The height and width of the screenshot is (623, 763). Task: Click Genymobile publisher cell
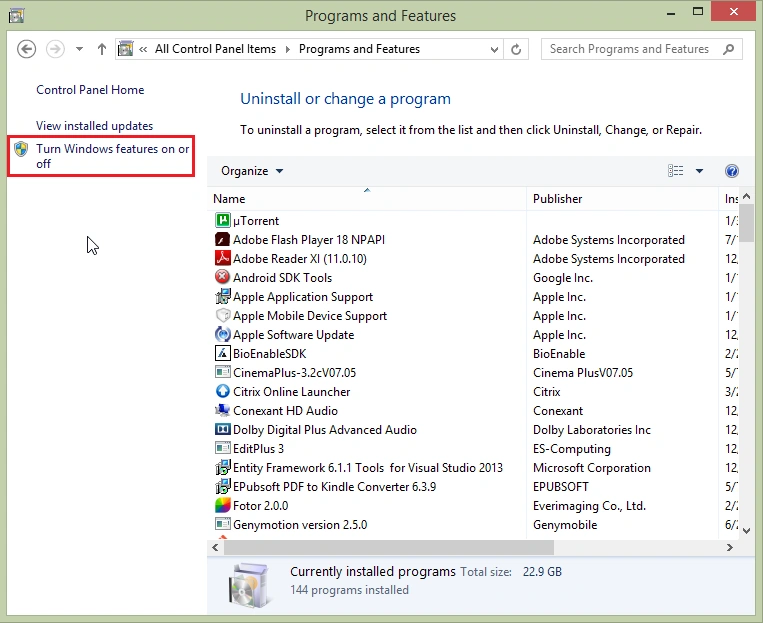pos(565,524)
